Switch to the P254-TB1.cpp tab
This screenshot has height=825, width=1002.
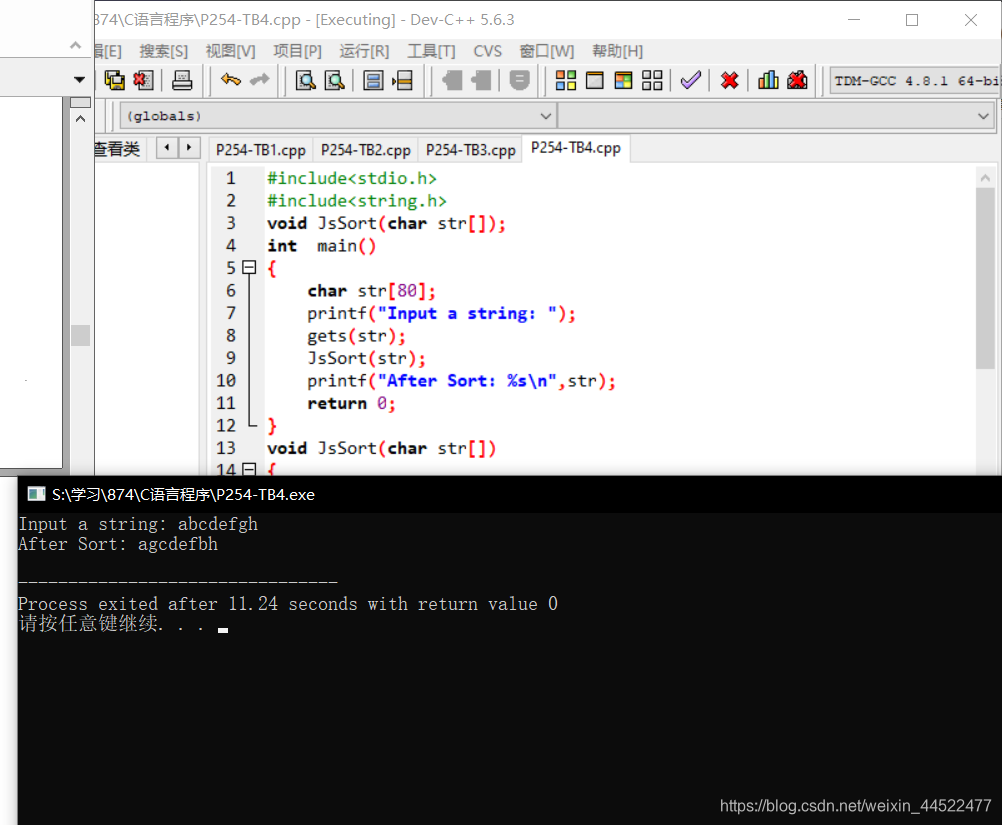pos(261,150)
